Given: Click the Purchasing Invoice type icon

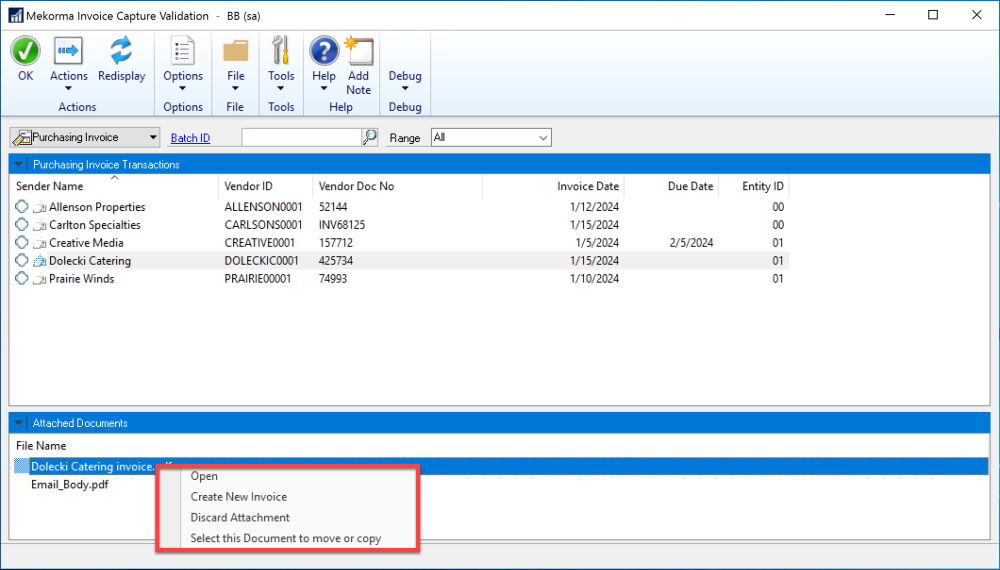Looking at the screenshot, I should [x=22, y=138].
